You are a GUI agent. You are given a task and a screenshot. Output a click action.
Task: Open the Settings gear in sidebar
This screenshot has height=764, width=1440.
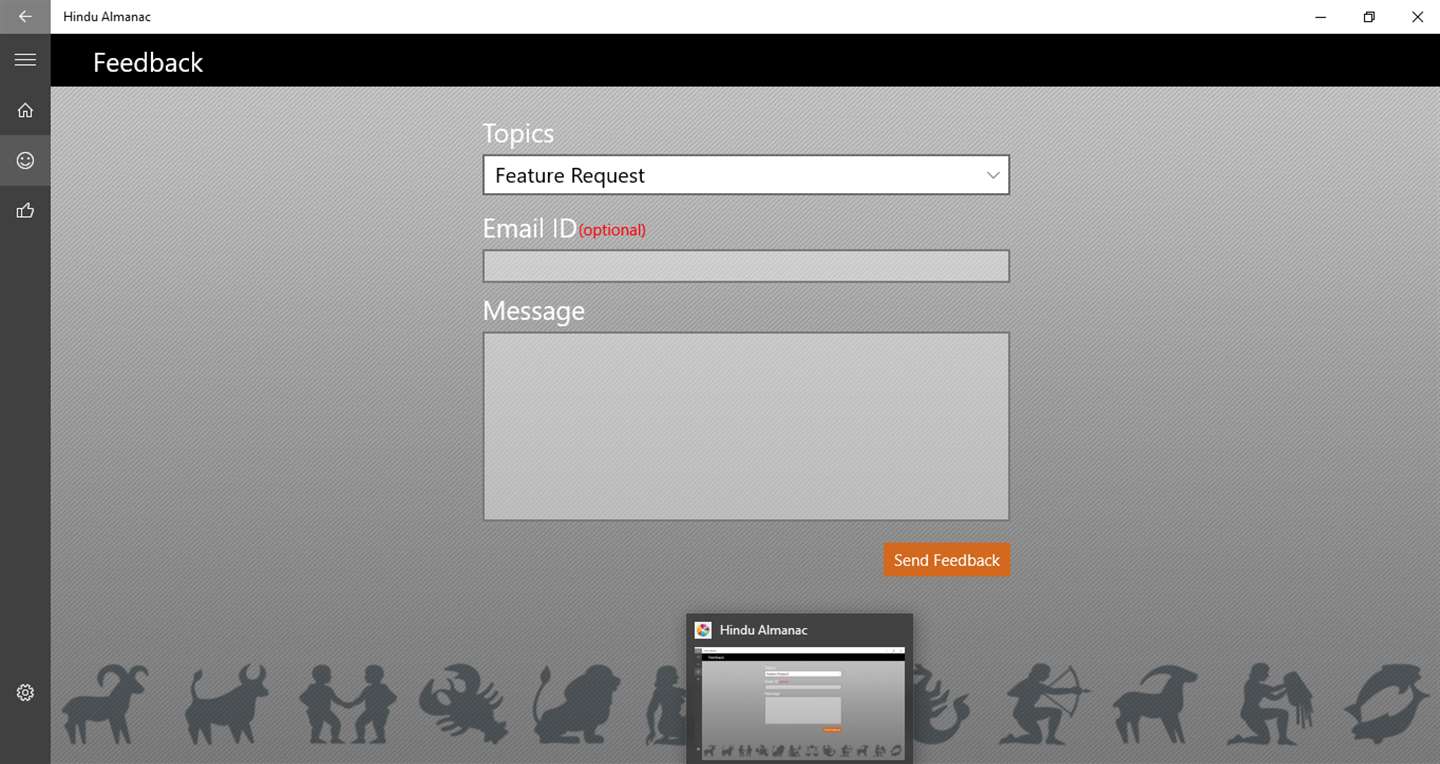click(25, 692)
